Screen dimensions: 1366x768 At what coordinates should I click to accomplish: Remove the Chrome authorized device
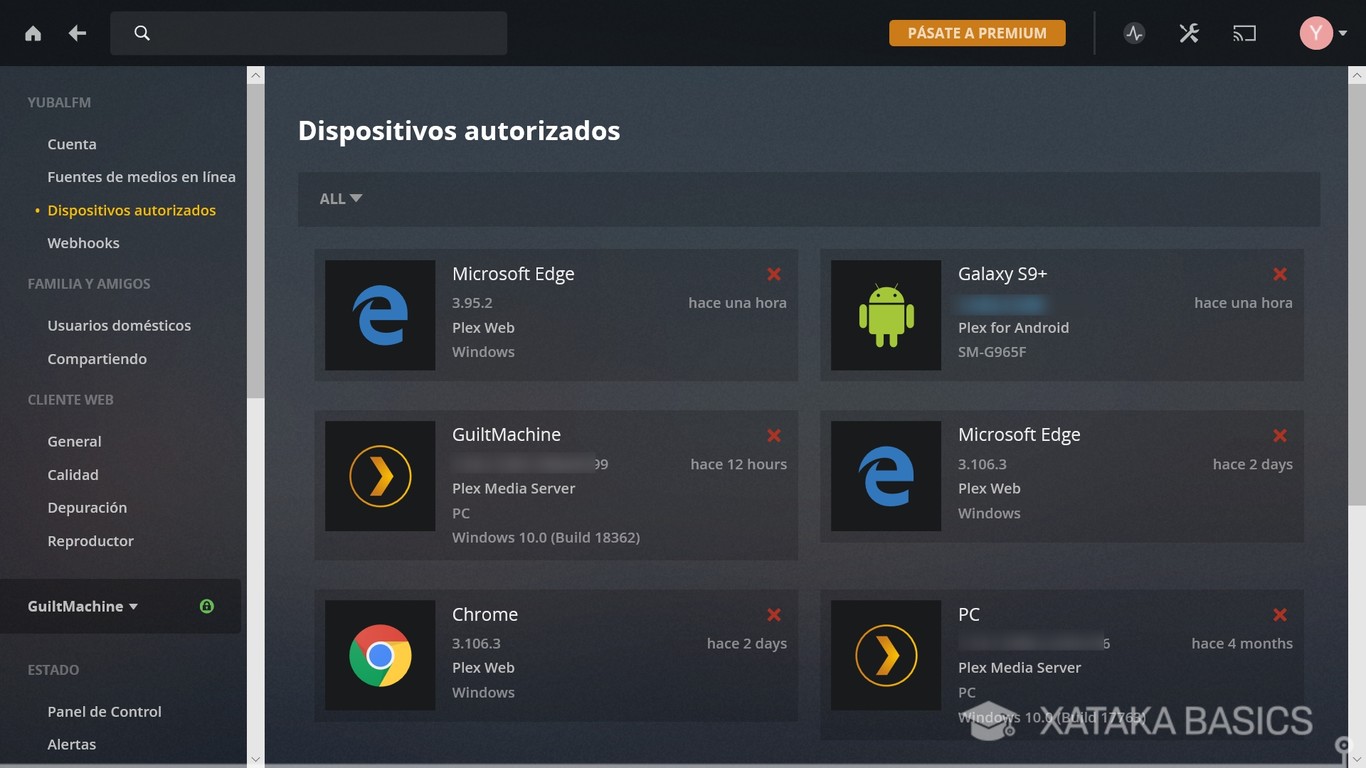773,615
